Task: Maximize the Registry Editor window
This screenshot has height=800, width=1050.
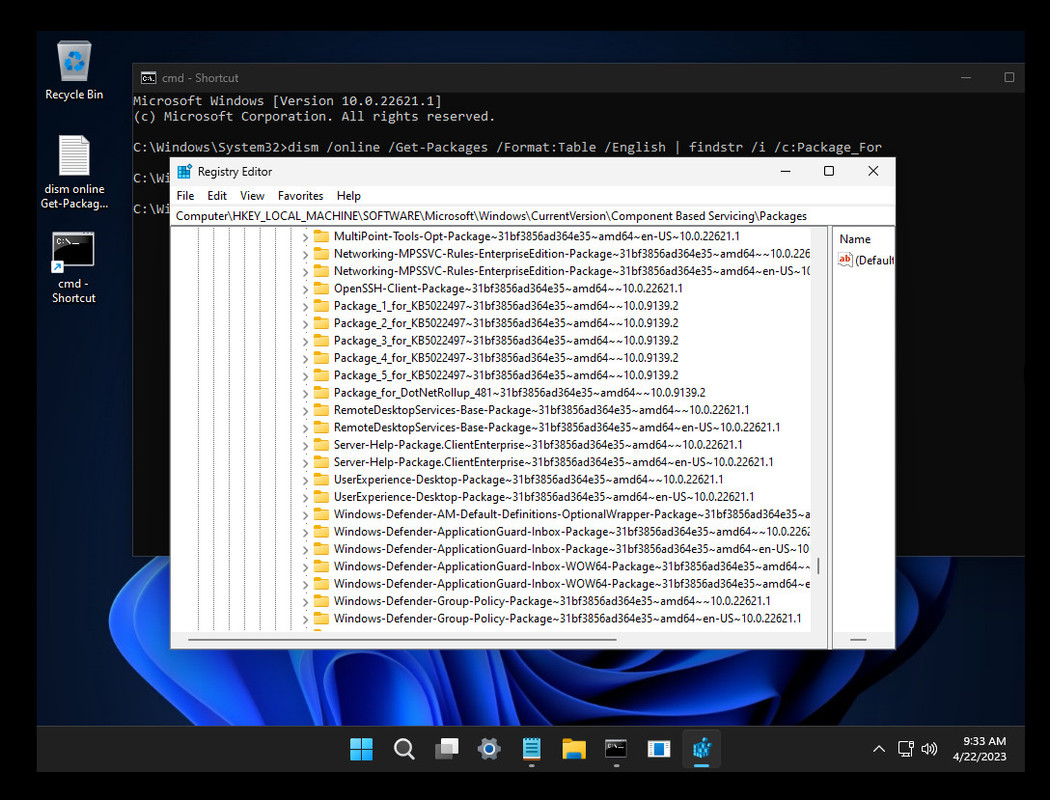Action: (x=828, y=171)
